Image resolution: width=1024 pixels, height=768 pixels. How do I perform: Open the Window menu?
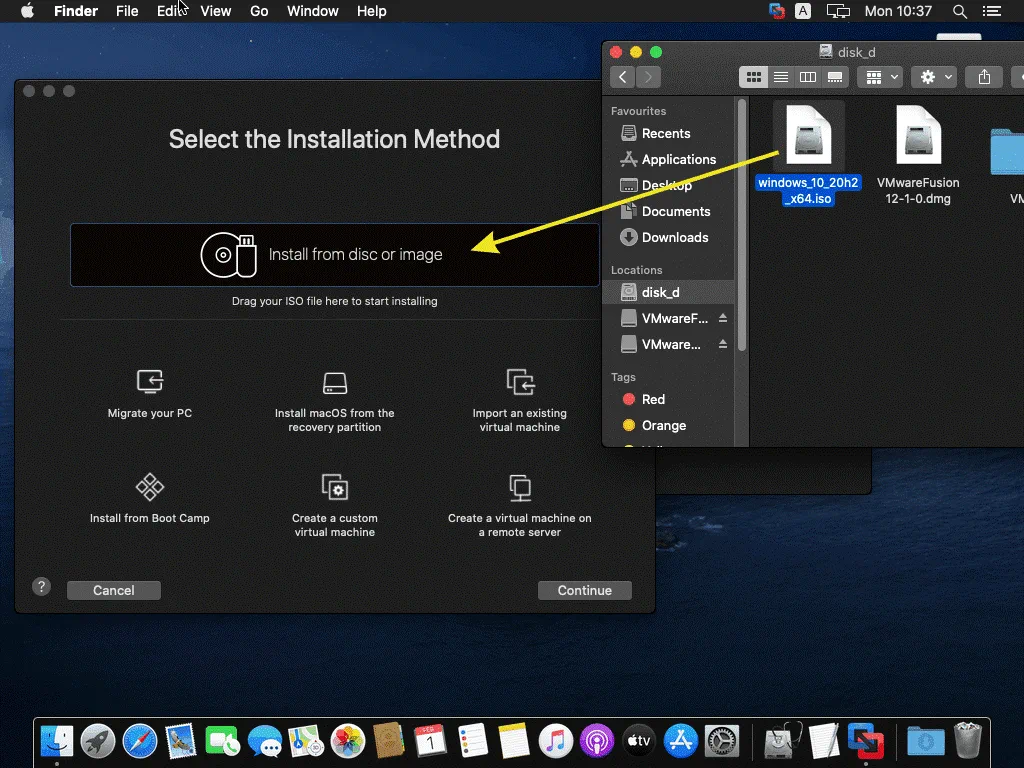(312, 11)
